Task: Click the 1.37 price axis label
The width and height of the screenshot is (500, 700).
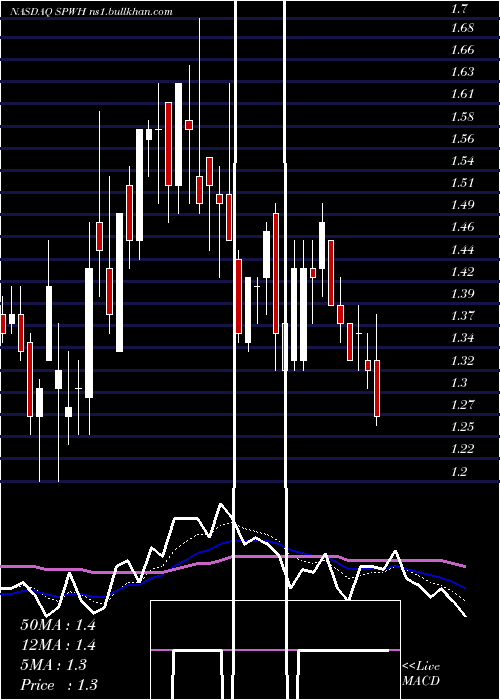Action: pos(462,316)
